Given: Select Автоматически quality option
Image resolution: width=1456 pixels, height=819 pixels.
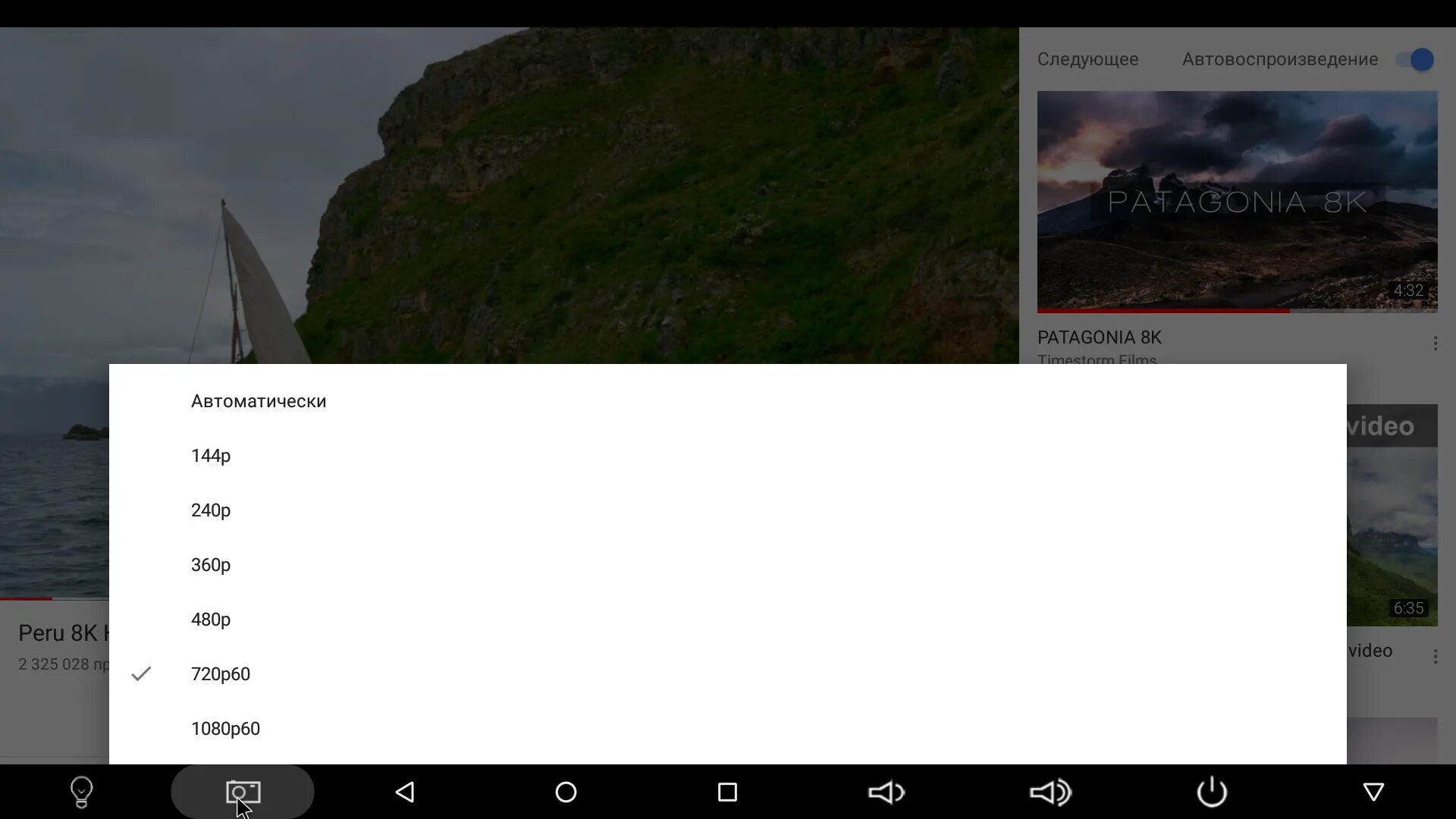Looking at the screenshot, I should pos(728,401).
